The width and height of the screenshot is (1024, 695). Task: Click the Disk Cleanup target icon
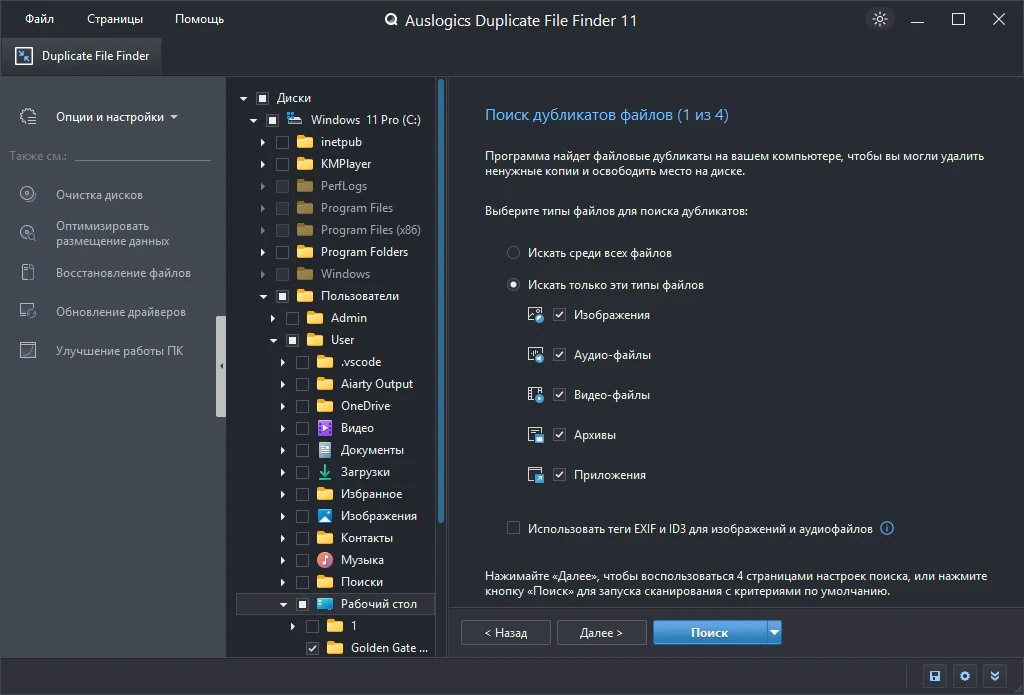point(27,194)
